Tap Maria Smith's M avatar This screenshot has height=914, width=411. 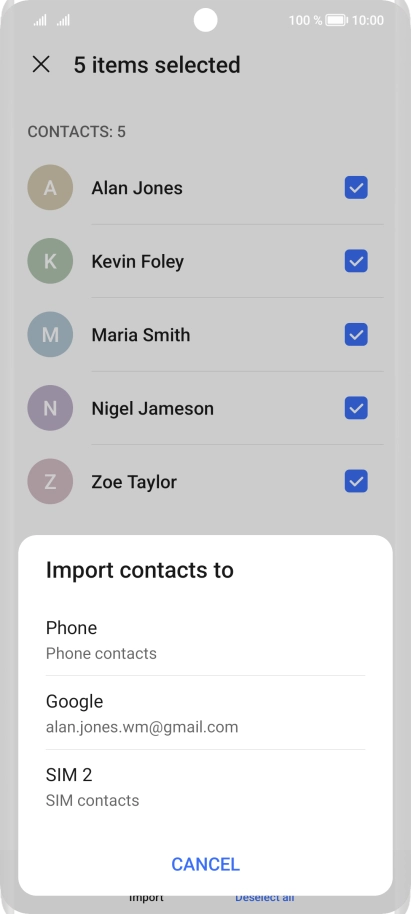(x=50, y=335)
